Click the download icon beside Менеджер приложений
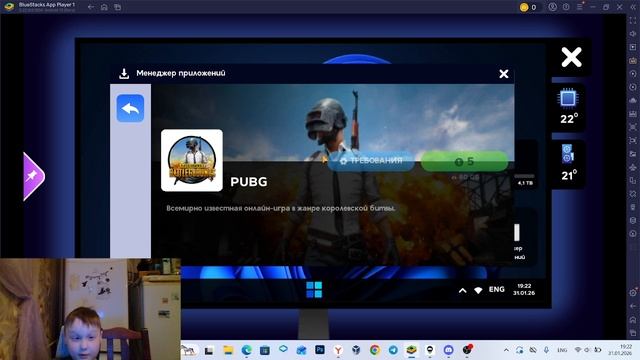Image resolution: width=640 pixels, height=360 pixels. point(124,73)
